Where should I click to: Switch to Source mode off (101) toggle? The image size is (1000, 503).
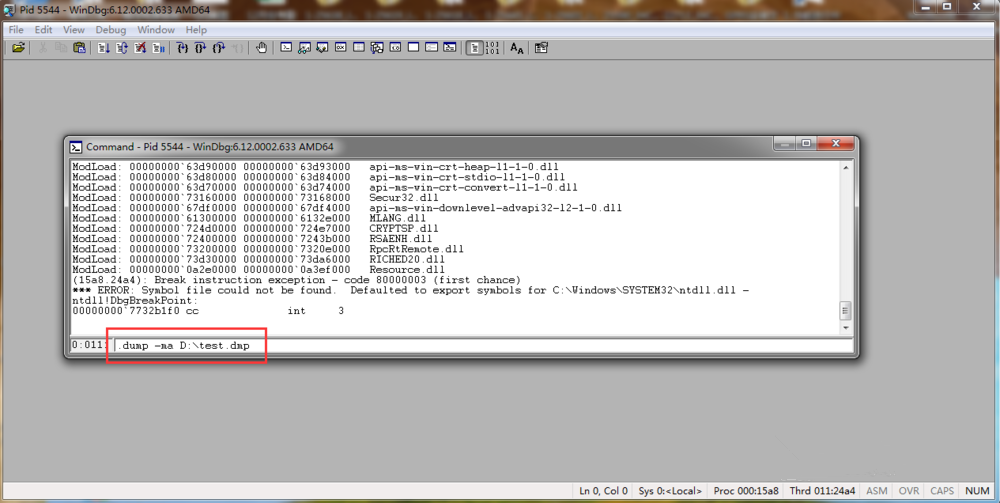coord(492,48)
